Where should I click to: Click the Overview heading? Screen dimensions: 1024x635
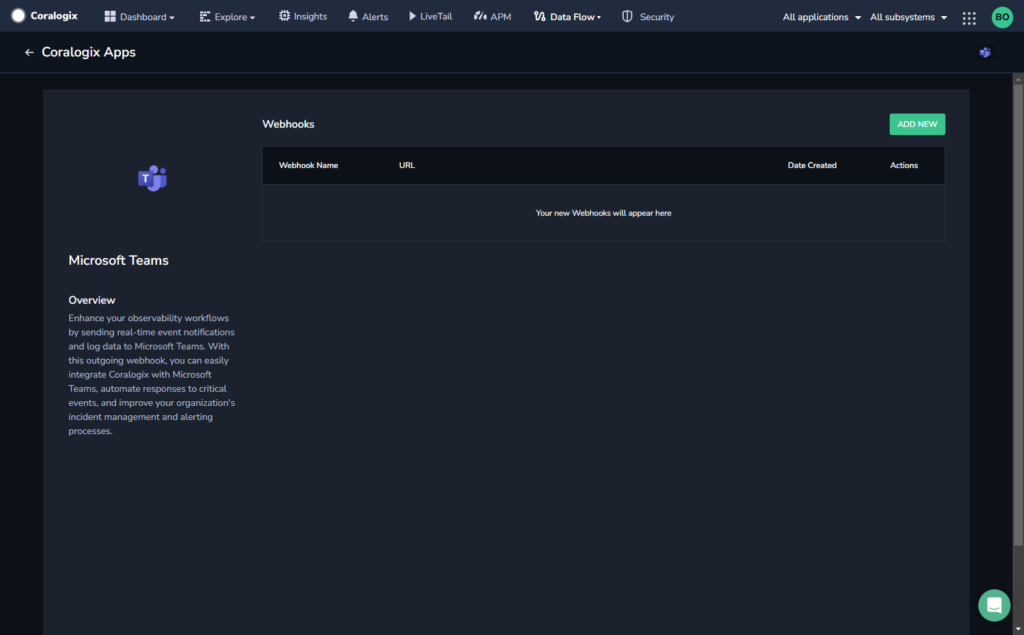[91, 300]
